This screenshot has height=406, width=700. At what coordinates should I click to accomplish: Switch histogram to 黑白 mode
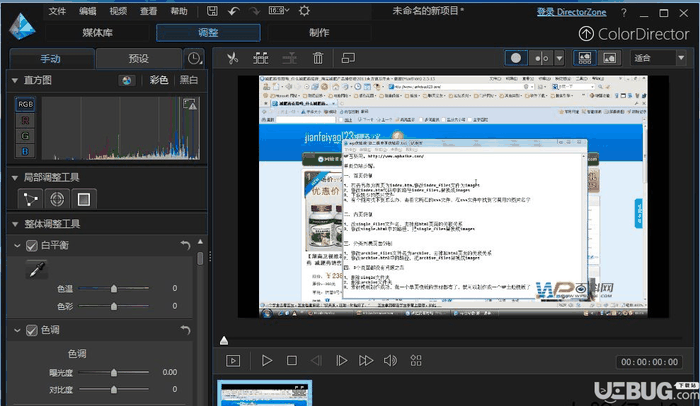point(188,80)
